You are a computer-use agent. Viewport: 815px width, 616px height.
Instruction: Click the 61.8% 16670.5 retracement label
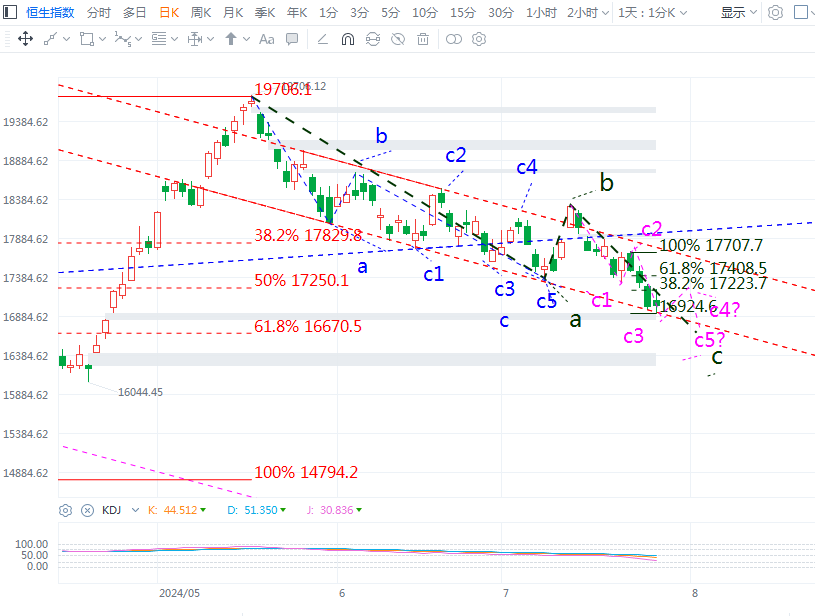coord(308,326)
